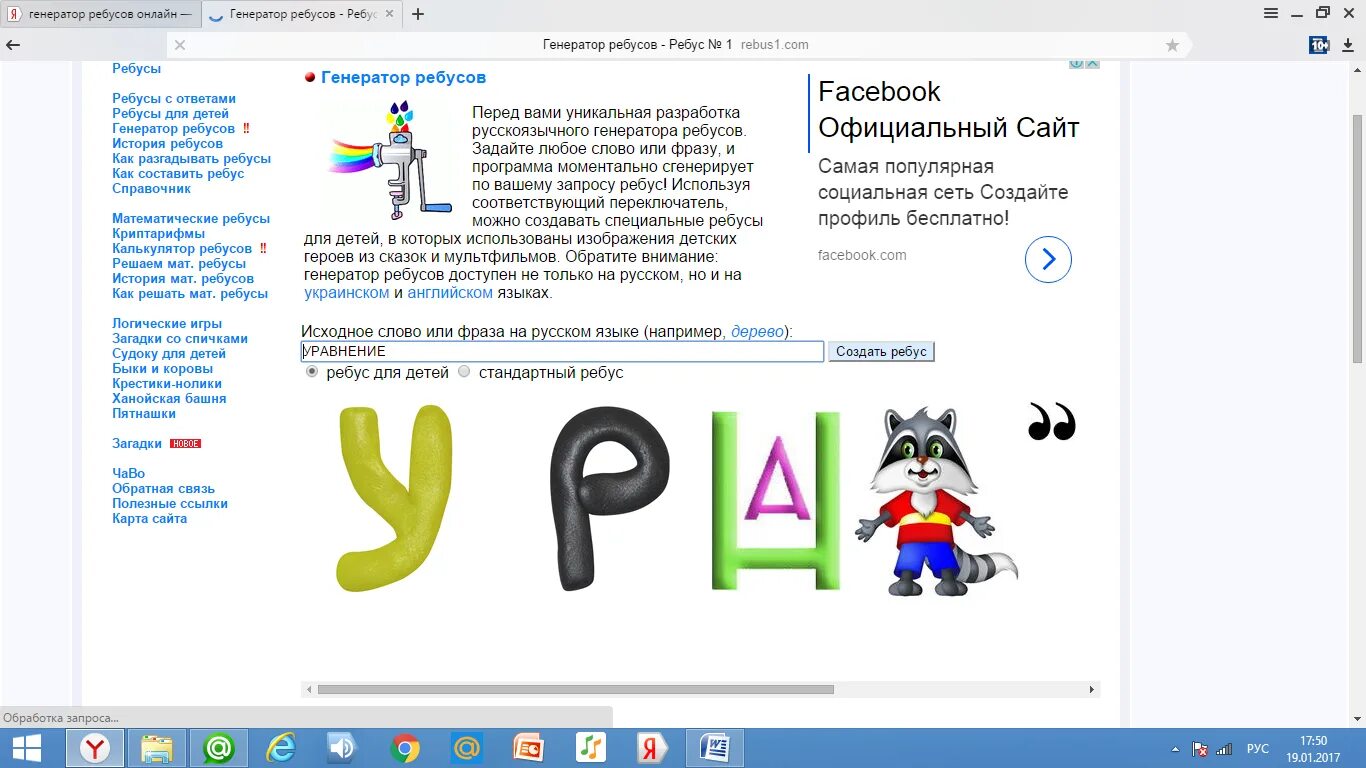Go back with the browser back arrow
Viewport: 1366px width, 768px height.
(x=13, y=45)
